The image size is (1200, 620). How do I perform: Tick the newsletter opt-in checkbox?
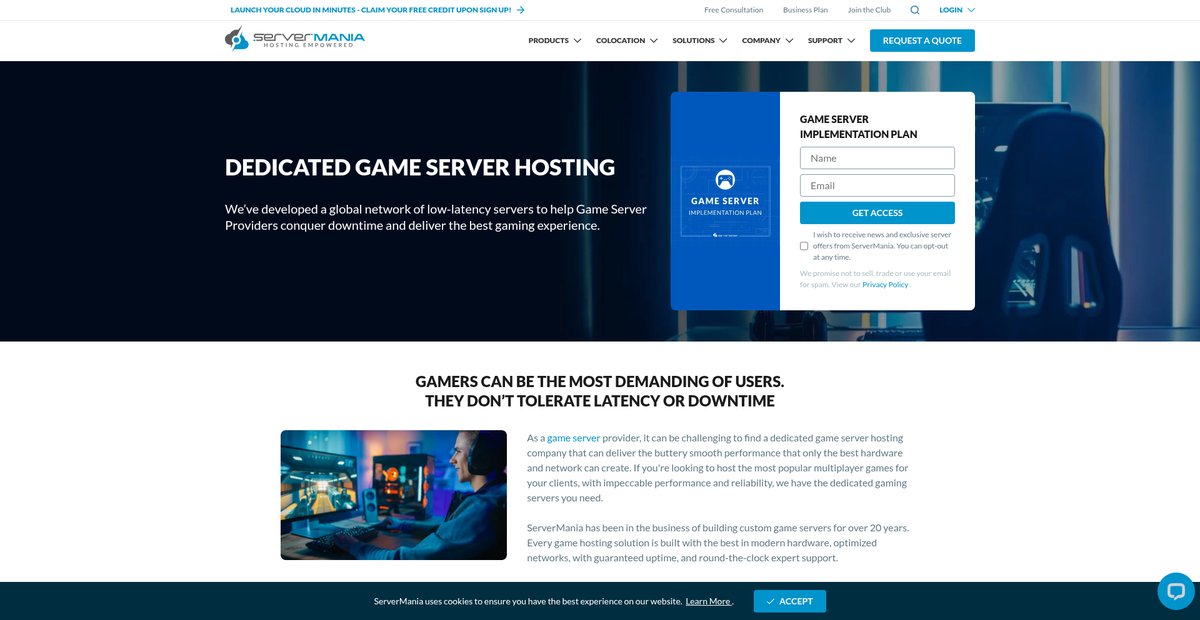pyautogui.click(x=804, y=246)
